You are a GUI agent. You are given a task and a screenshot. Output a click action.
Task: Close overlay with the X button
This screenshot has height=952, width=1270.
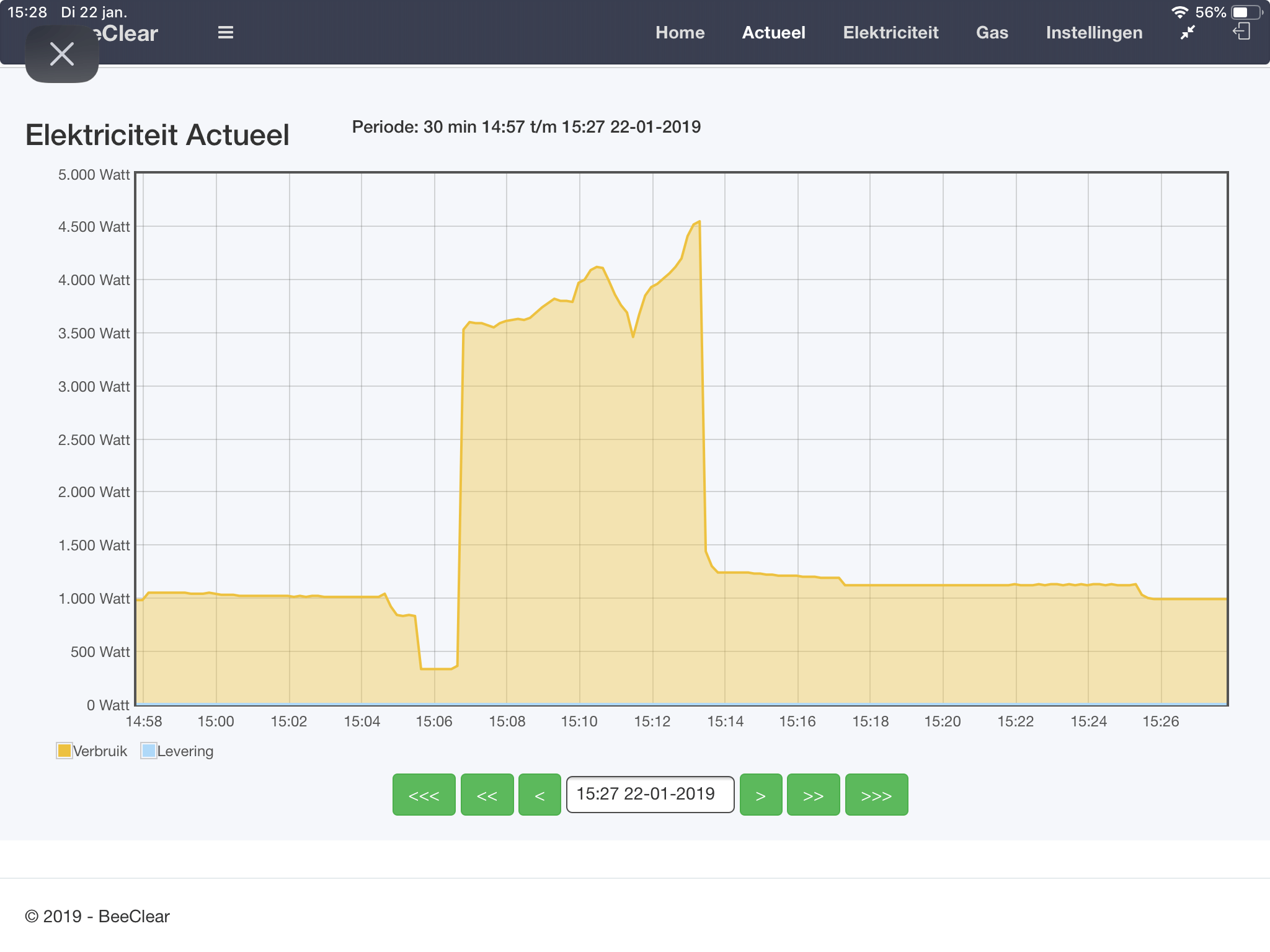tap(62, 54)
